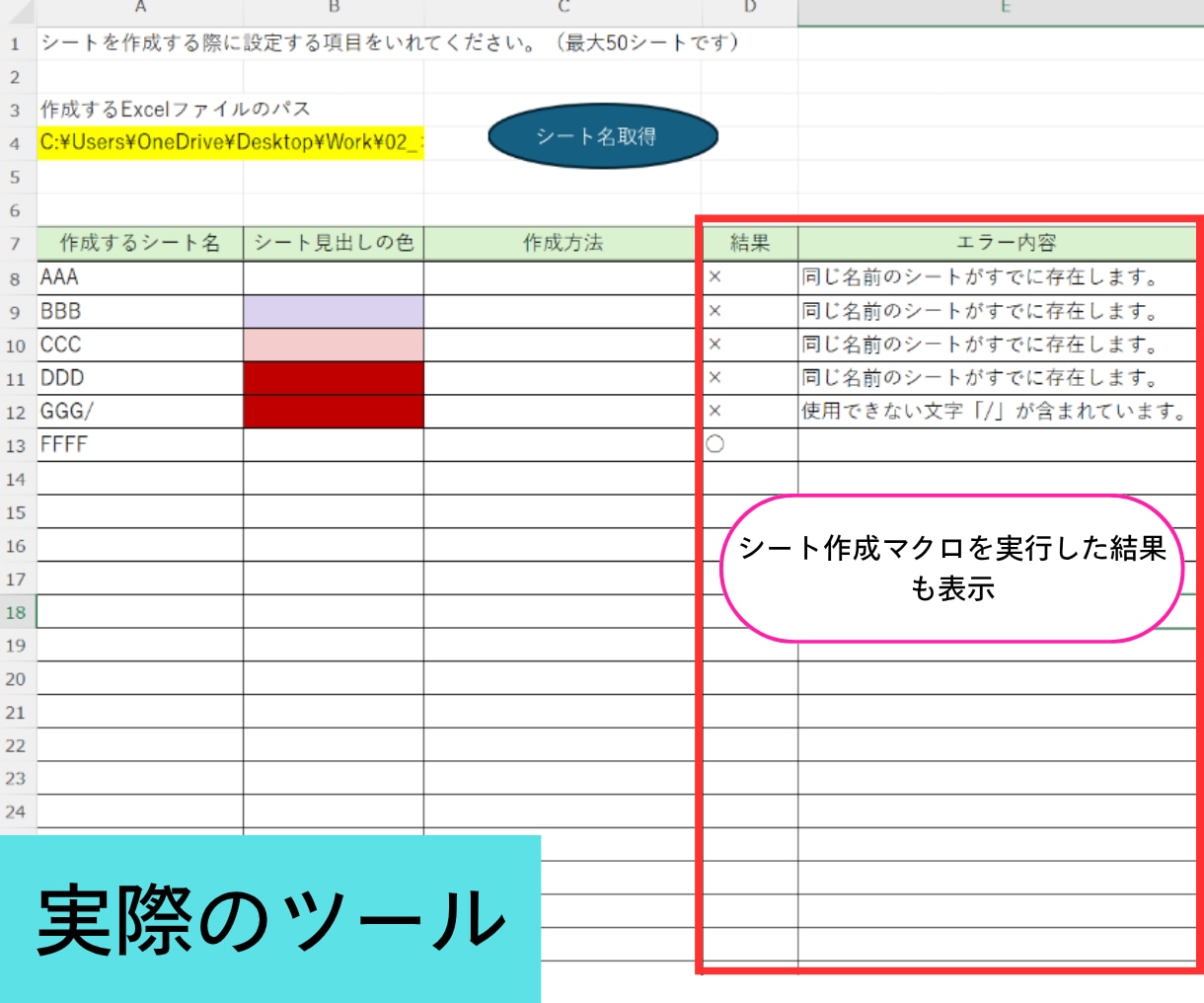1204x1003 pixels.
Task: Click the empty sheet name cell in row 18
Action: (140, 612)
